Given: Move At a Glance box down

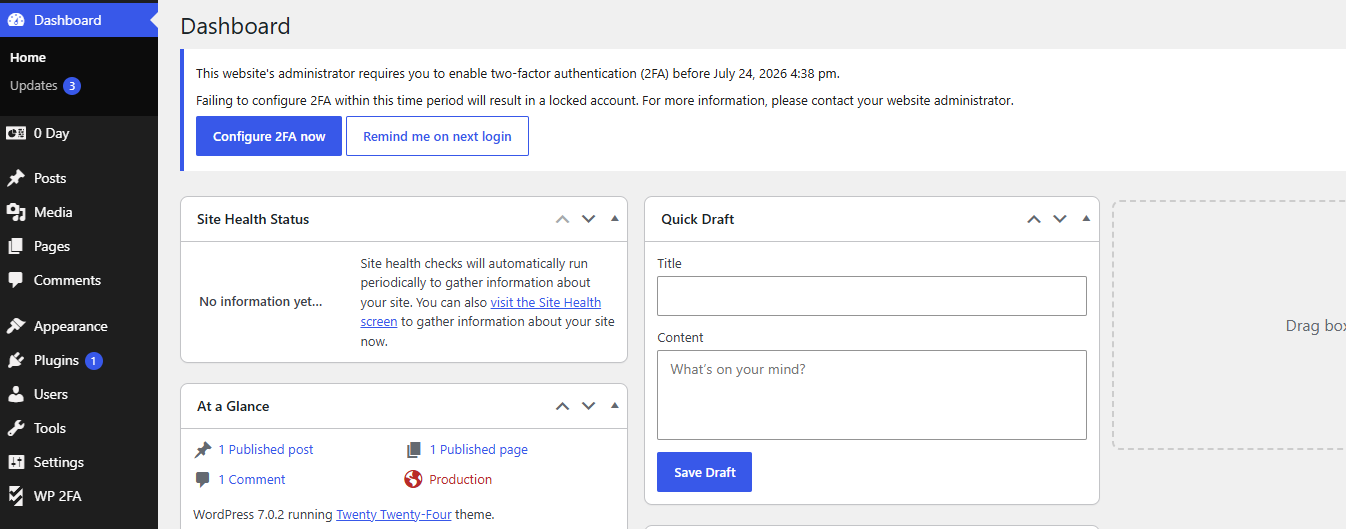Looking at the screenshot, I should (x=589, y=406).
